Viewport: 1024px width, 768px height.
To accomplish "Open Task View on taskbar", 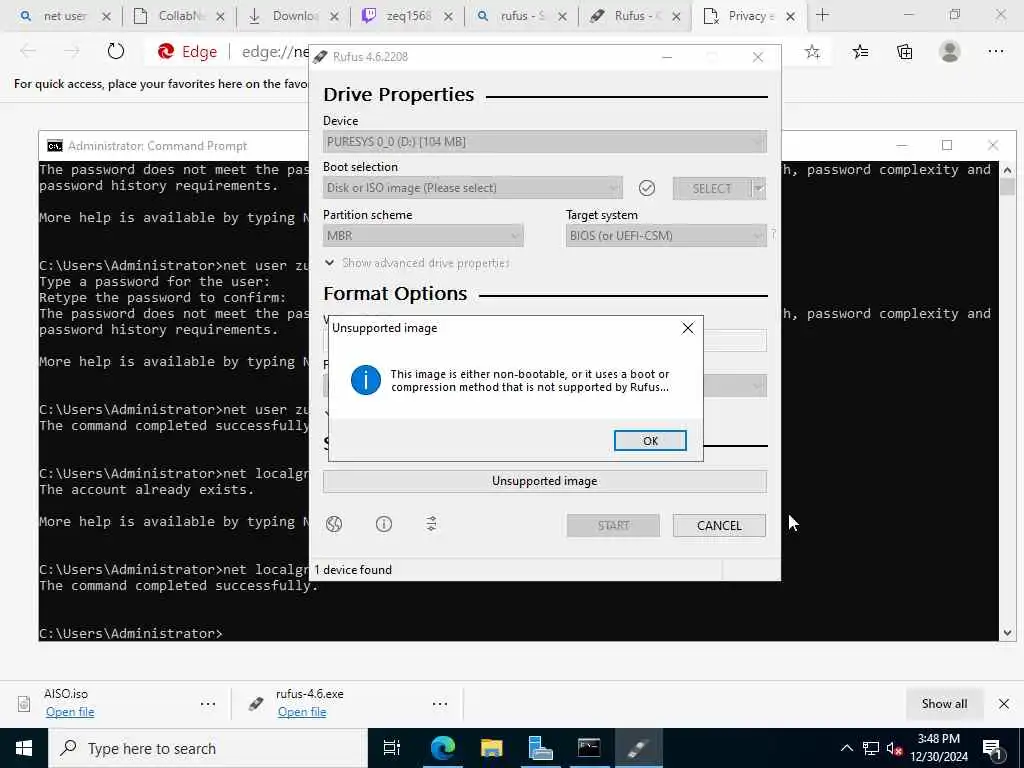I will point(392,748).
